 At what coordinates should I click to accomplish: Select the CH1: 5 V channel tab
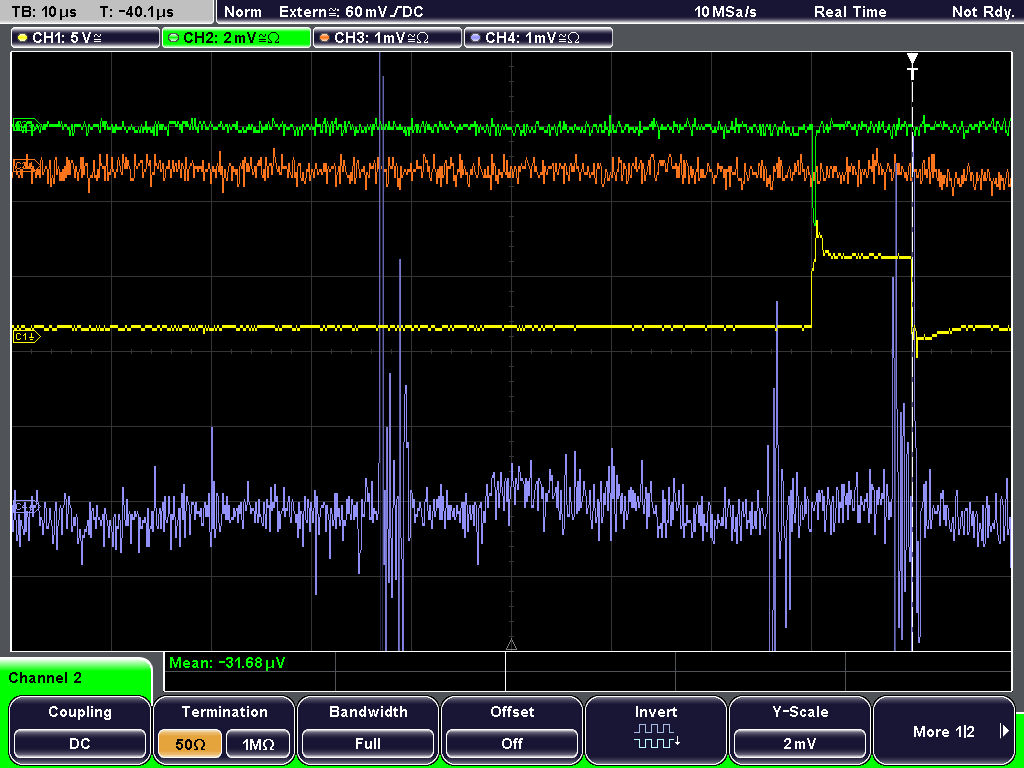[86, 38]
